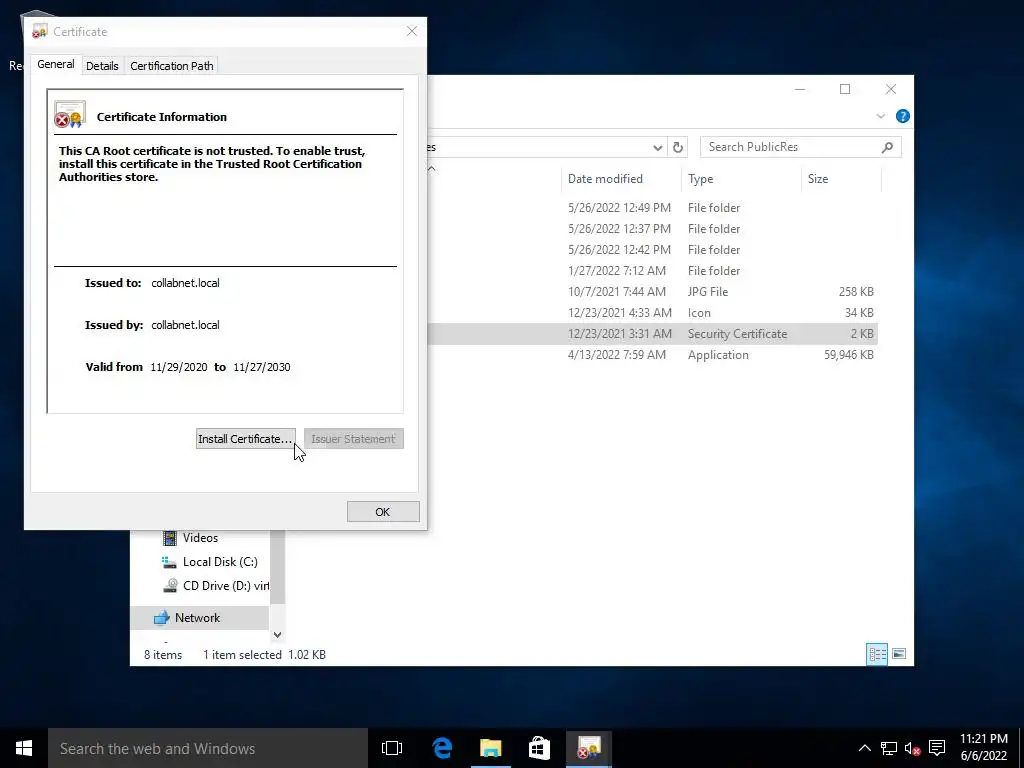
Task: Open the Store from the taskbar
Action: tap(539, 748)
